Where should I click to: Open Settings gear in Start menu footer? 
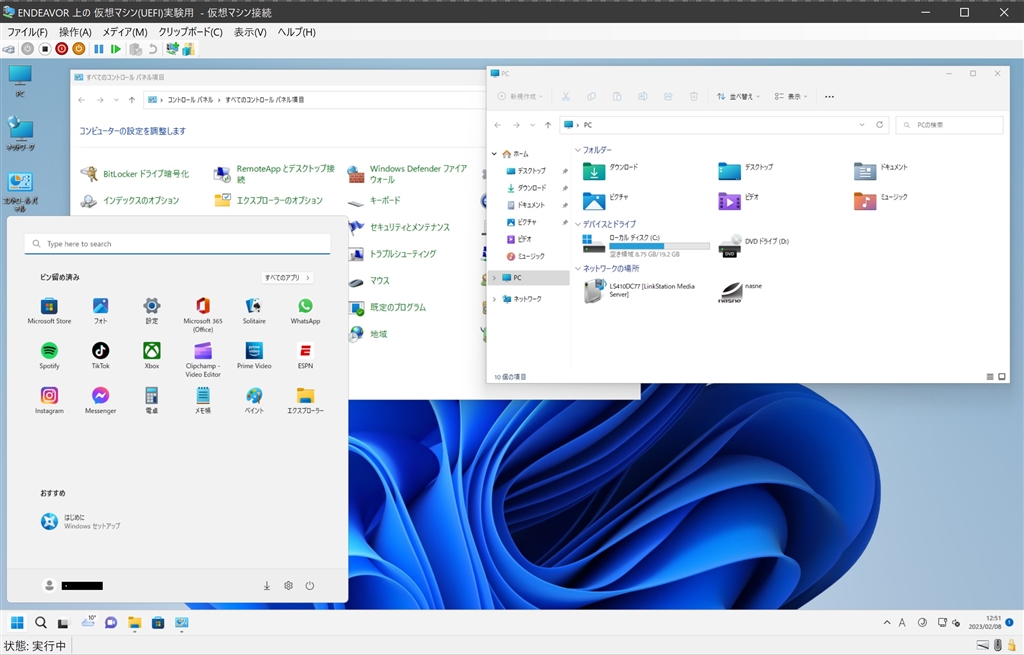pyautogui.click(x=288, y=585)
